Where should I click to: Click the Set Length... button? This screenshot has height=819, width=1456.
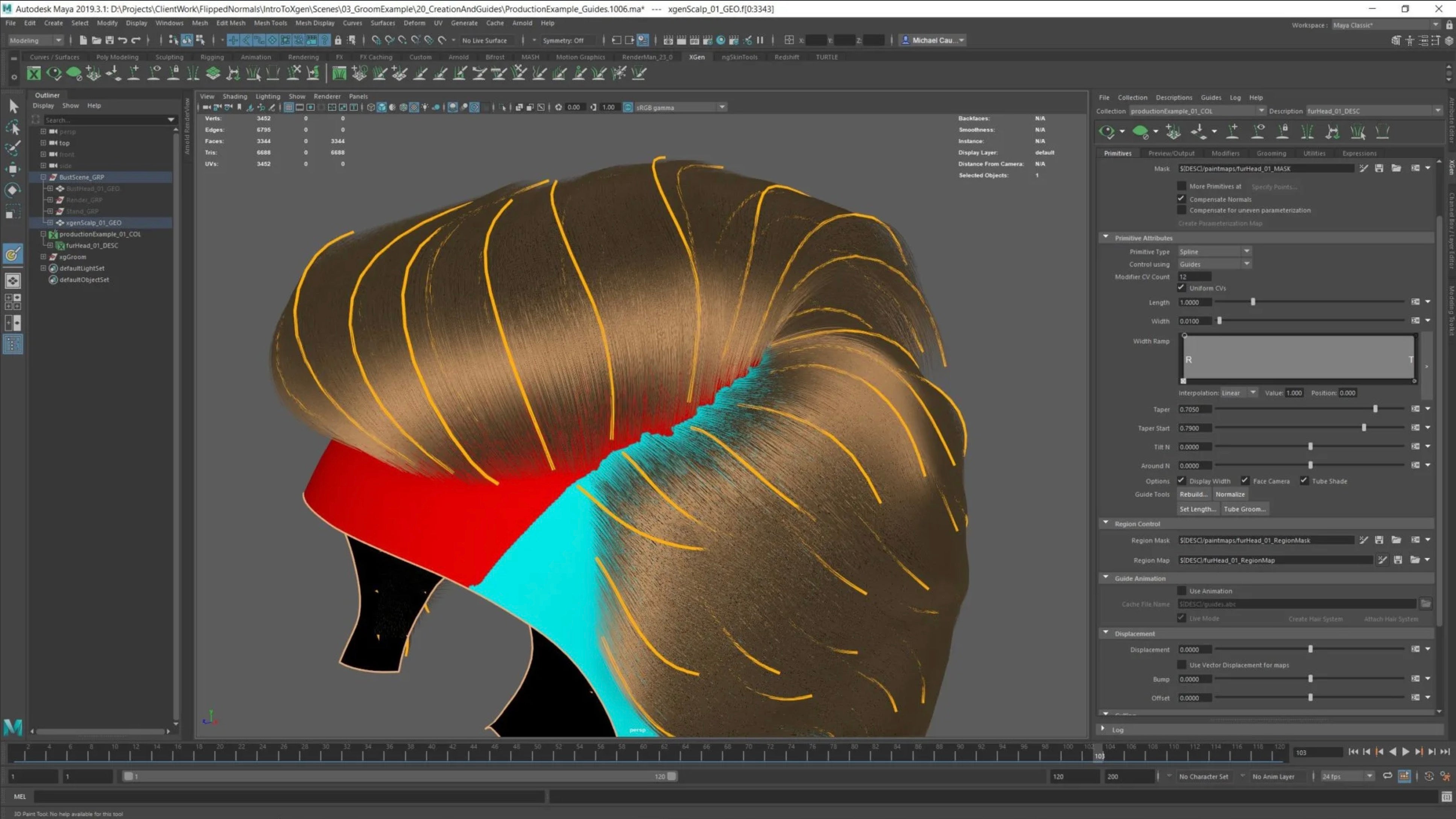point(1198,509)
